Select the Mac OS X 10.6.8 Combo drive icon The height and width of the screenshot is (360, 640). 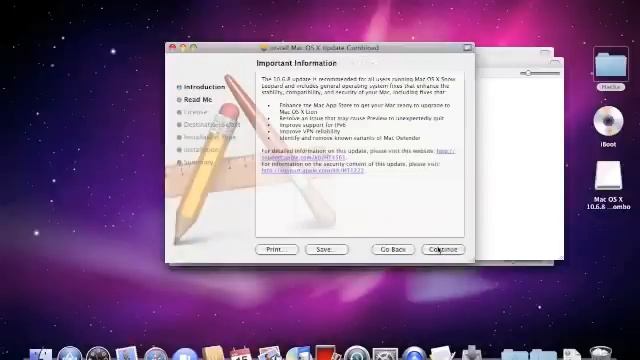pos(608,176)
